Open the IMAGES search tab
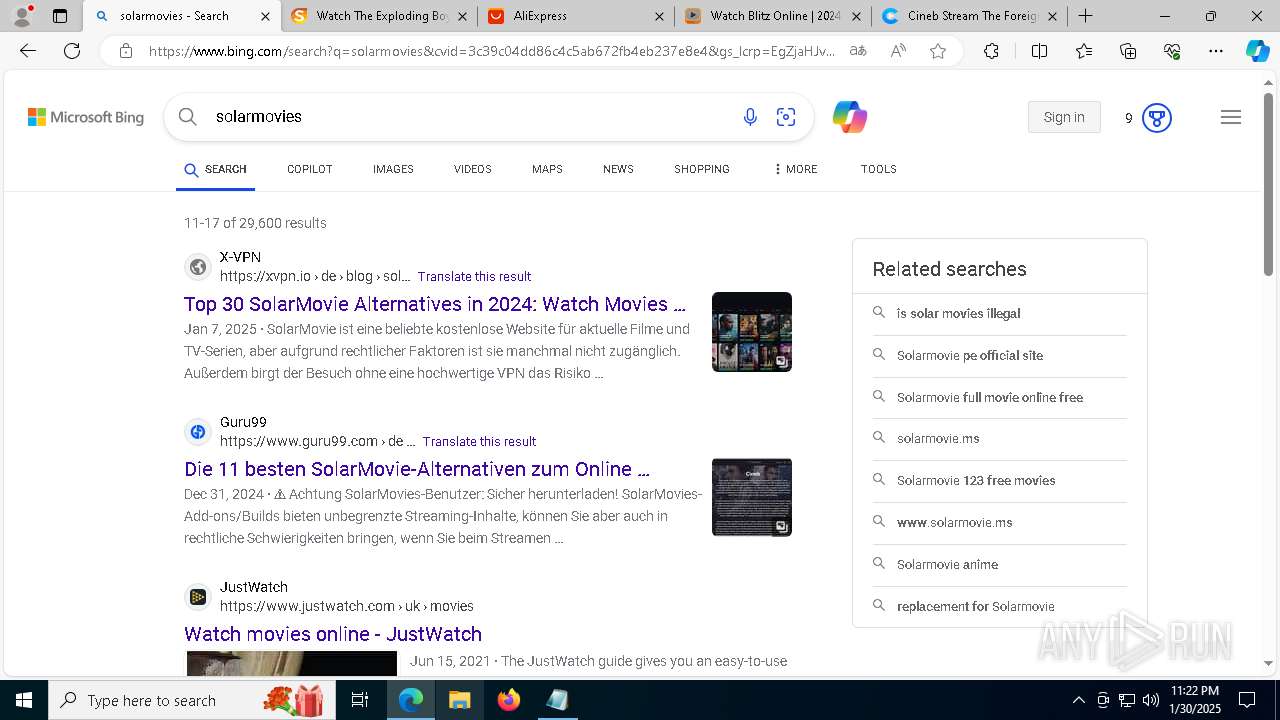The height and width of the screenshot is (720, 1280). [393, 169]
